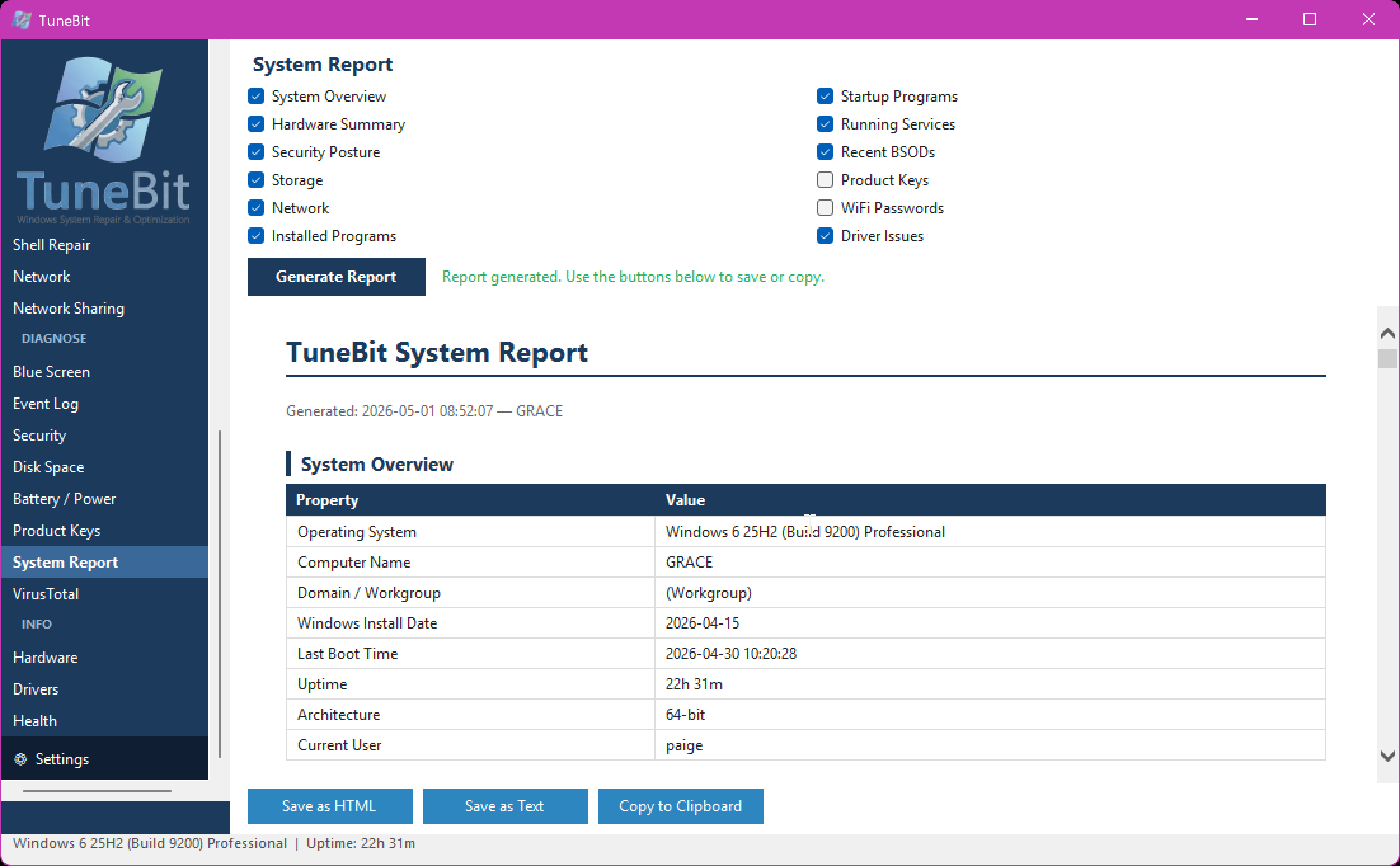The width and height of the screenshot is (1400, 866).
Task: Click the System Overview section heading
Action: [377, 464]
